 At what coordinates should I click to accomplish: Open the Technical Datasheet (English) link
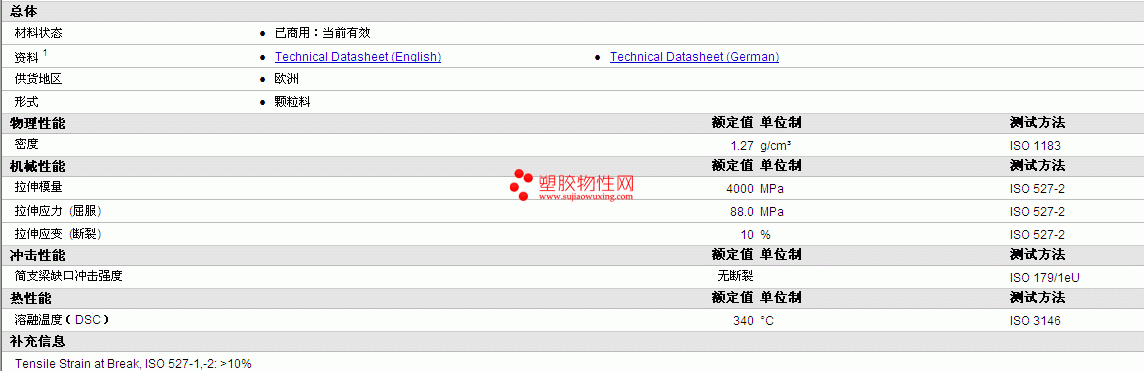point(358,57)
